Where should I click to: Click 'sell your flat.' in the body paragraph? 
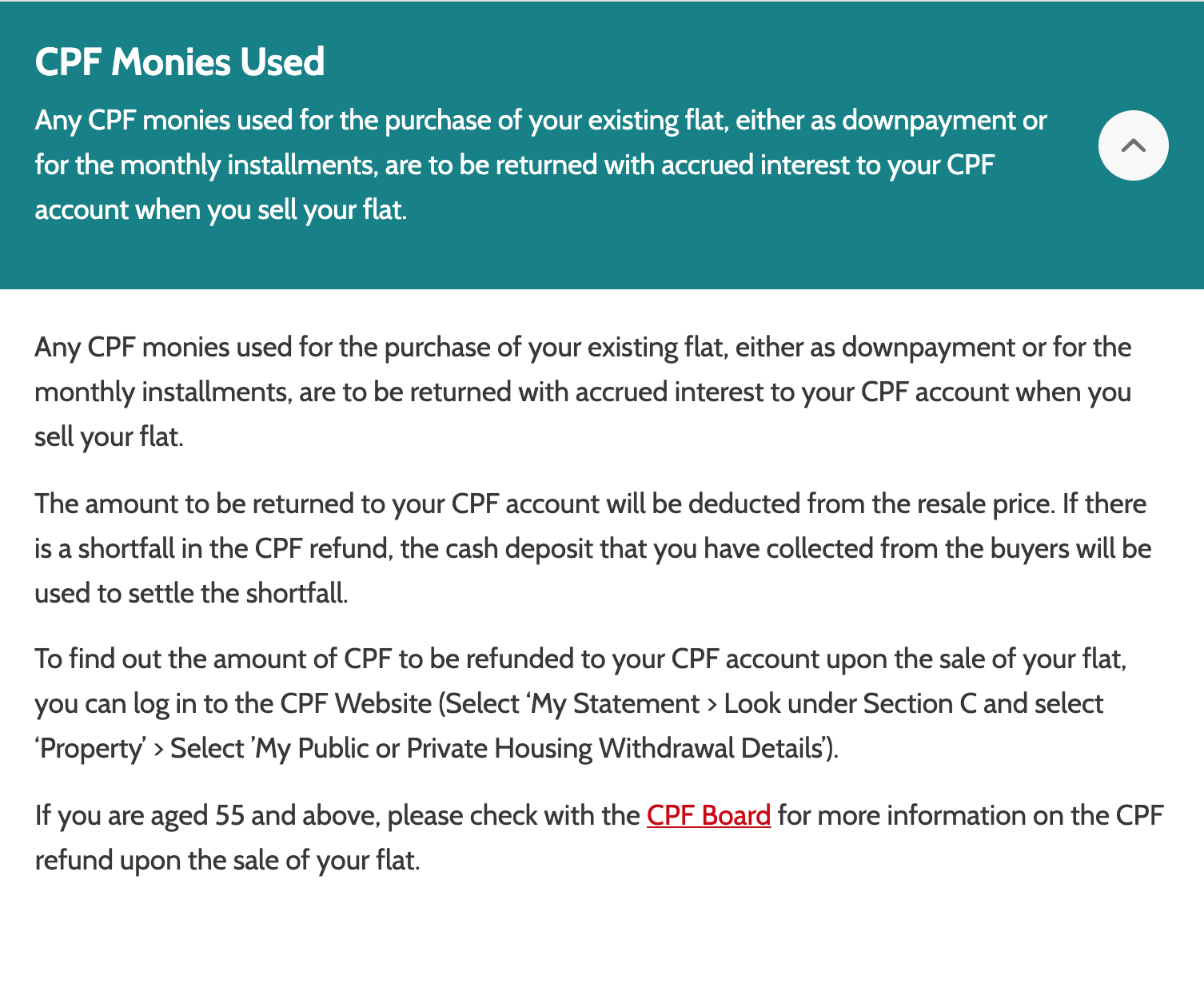point(110,436)
